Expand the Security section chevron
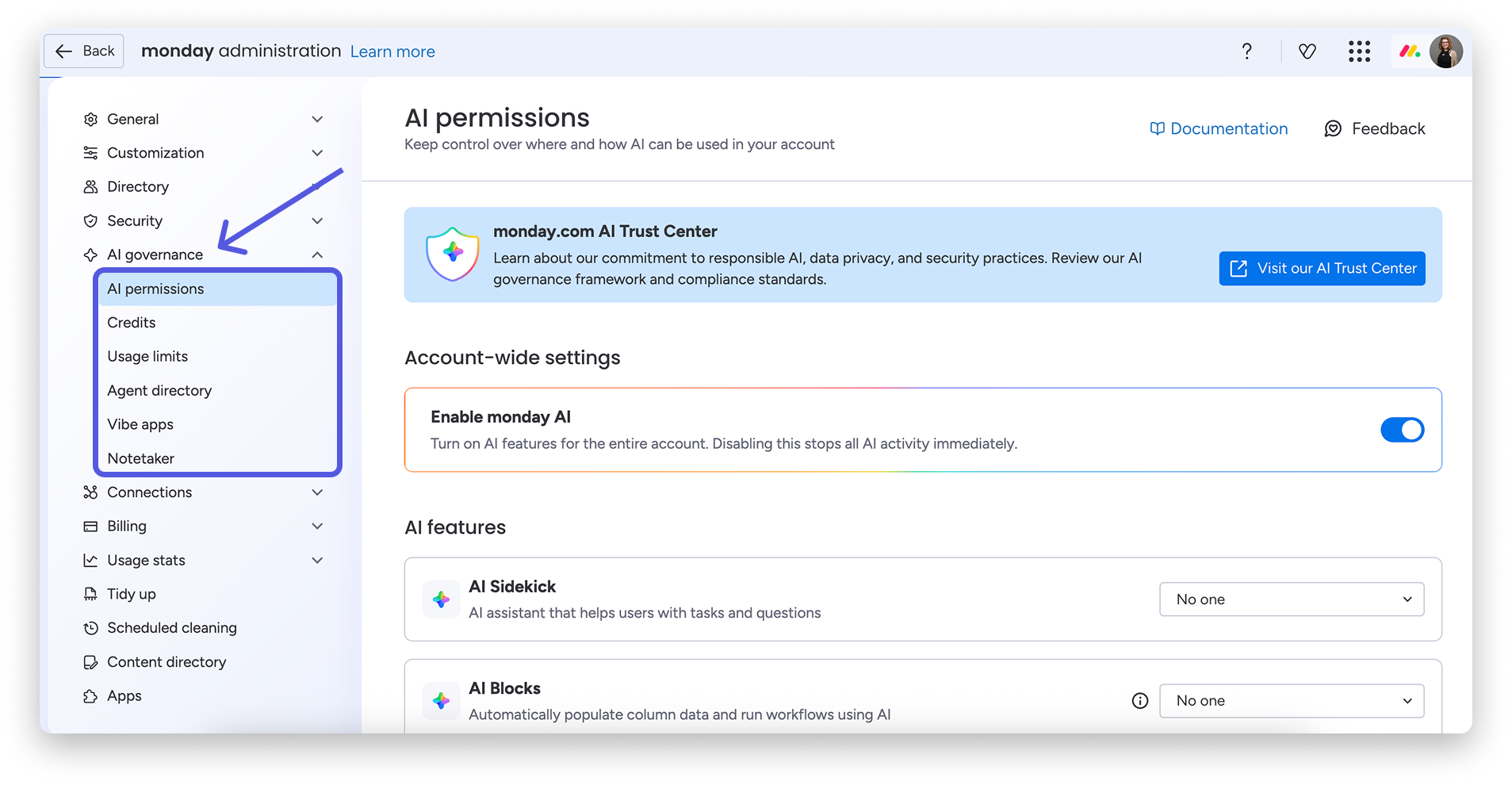Viewport: 1512px width, 785px height. click(317, 221)
